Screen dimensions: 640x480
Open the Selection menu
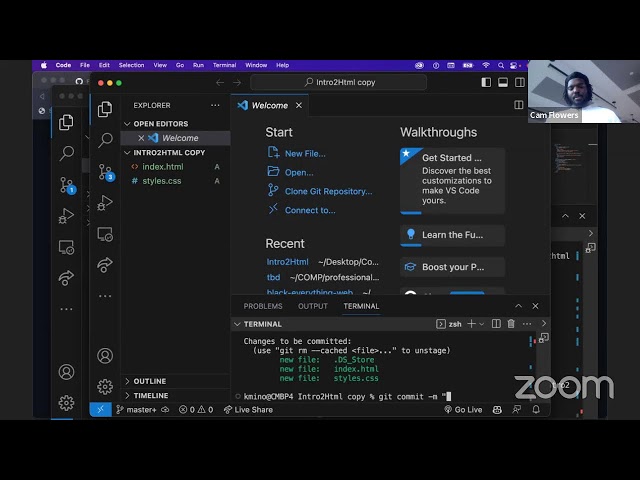coord(131,65)
